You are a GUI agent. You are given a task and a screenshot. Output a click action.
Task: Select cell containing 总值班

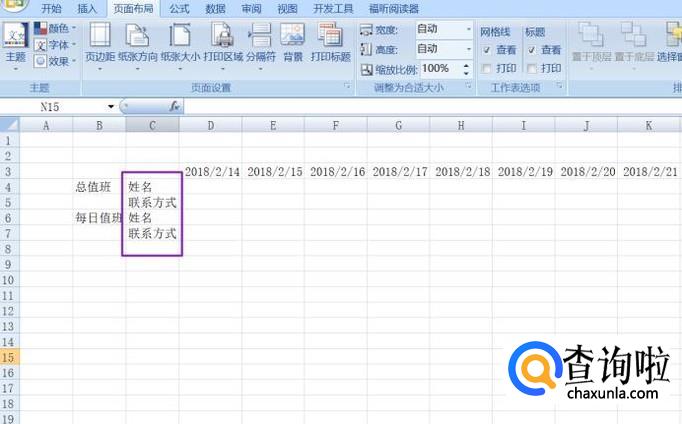coord(98,187)
